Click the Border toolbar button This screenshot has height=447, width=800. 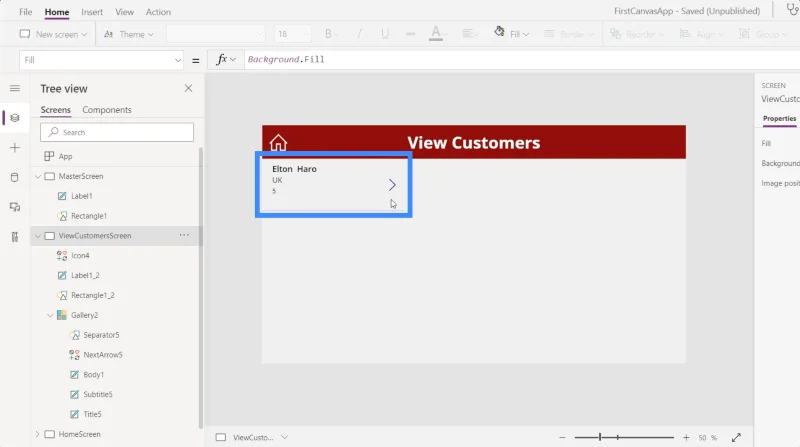coord(568,34)
